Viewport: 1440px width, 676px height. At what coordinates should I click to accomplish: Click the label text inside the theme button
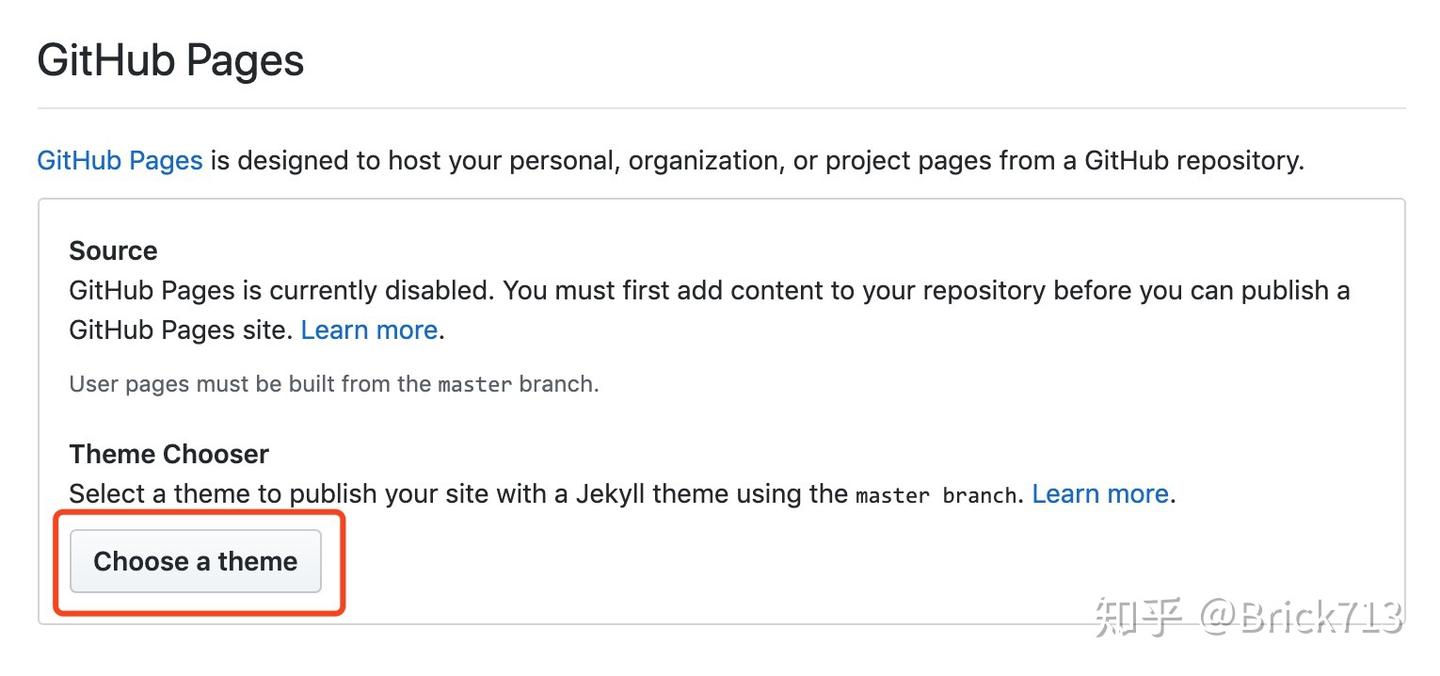196,561
